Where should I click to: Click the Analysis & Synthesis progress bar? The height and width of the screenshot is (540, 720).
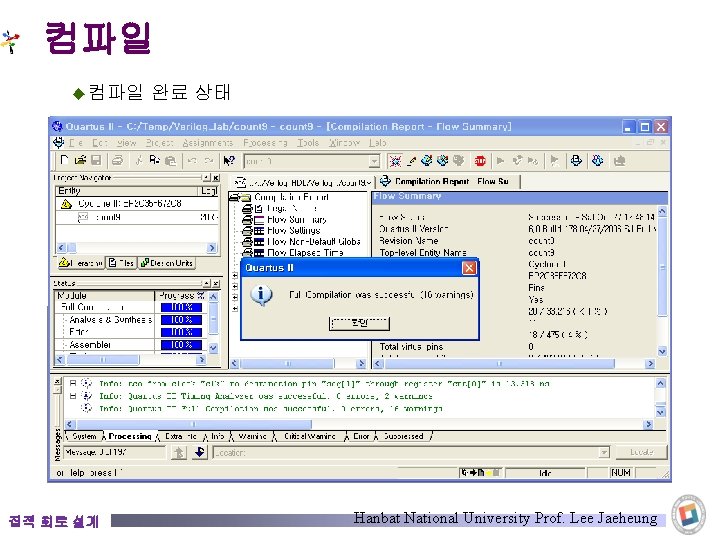point(181,319)
